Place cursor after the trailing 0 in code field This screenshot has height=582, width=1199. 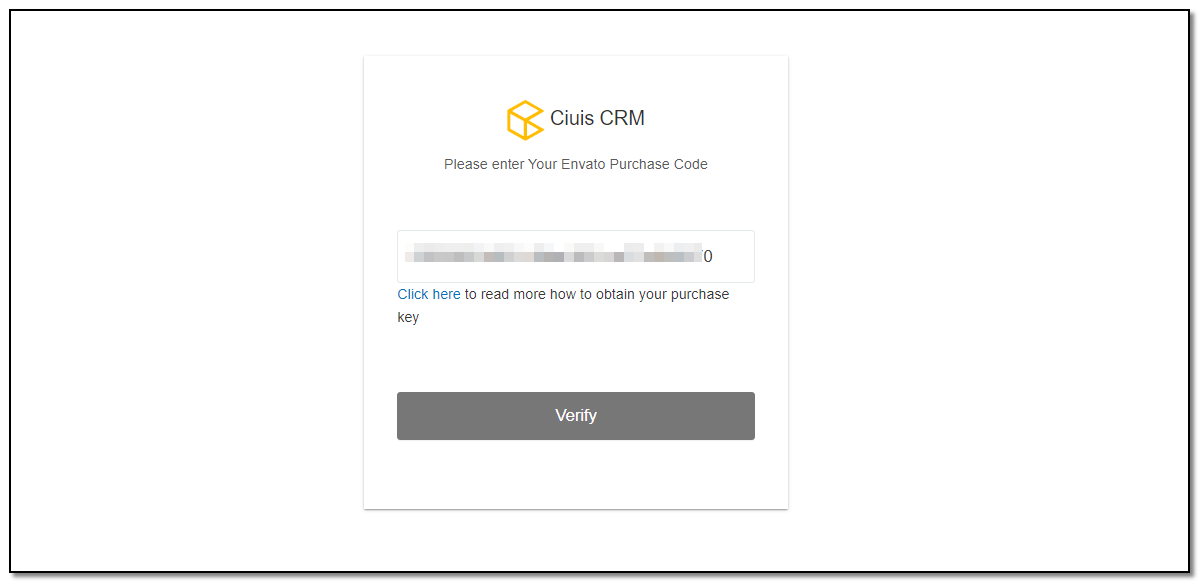click(x=713, y=256)
